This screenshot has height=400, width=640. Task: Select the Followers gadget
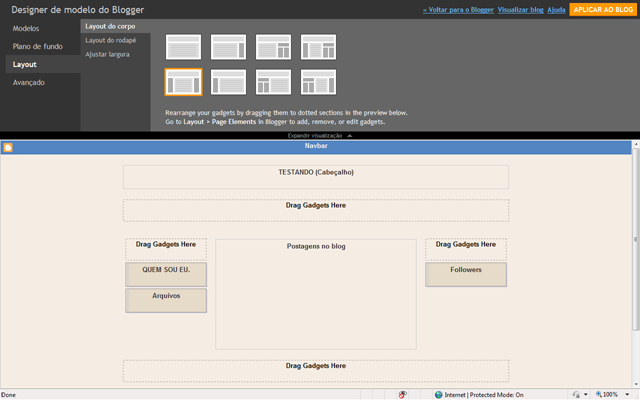click(466, 274)
